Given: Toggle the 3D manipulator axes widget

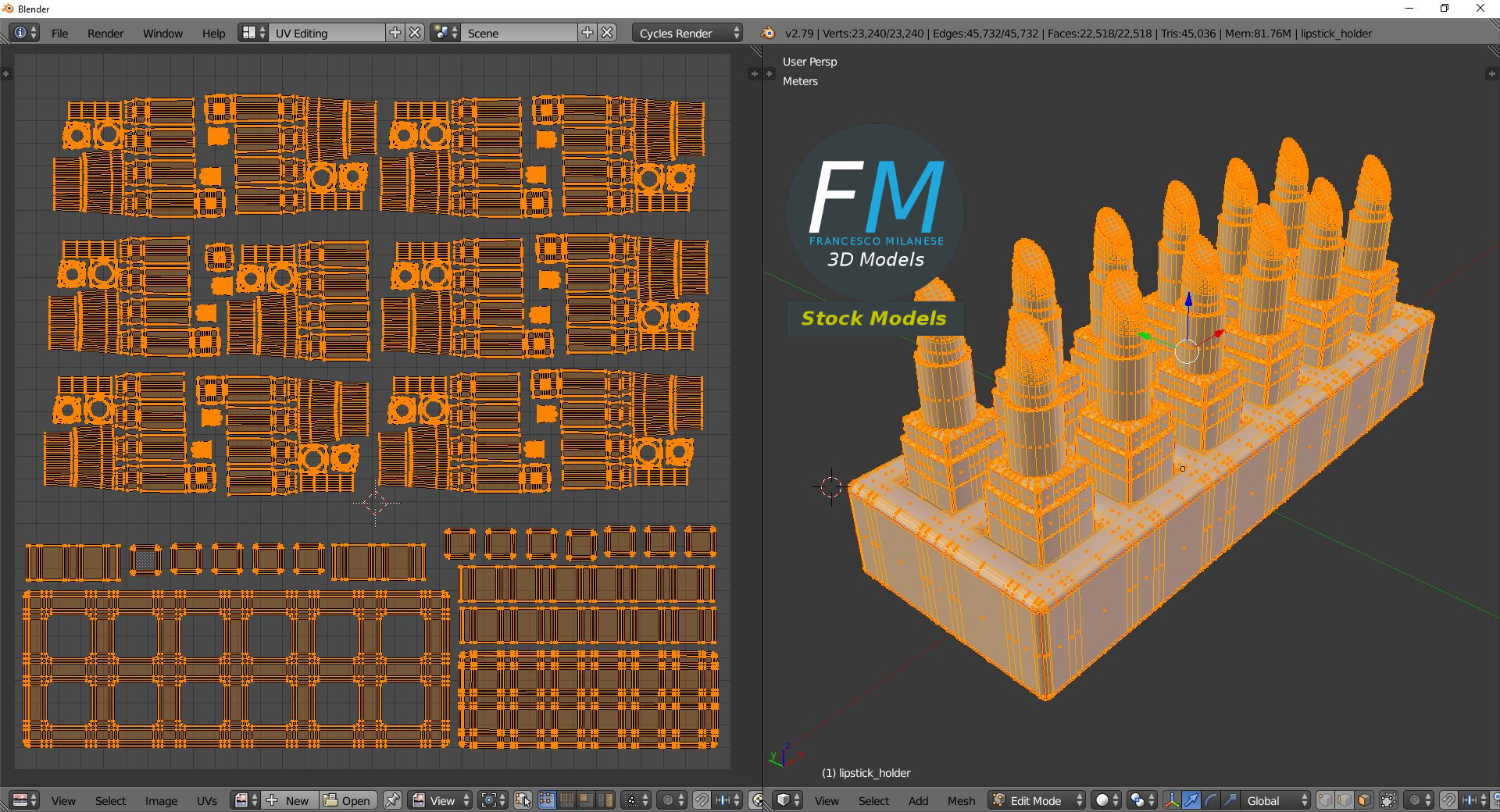Looking at the screenshot, I should 1171,800.
